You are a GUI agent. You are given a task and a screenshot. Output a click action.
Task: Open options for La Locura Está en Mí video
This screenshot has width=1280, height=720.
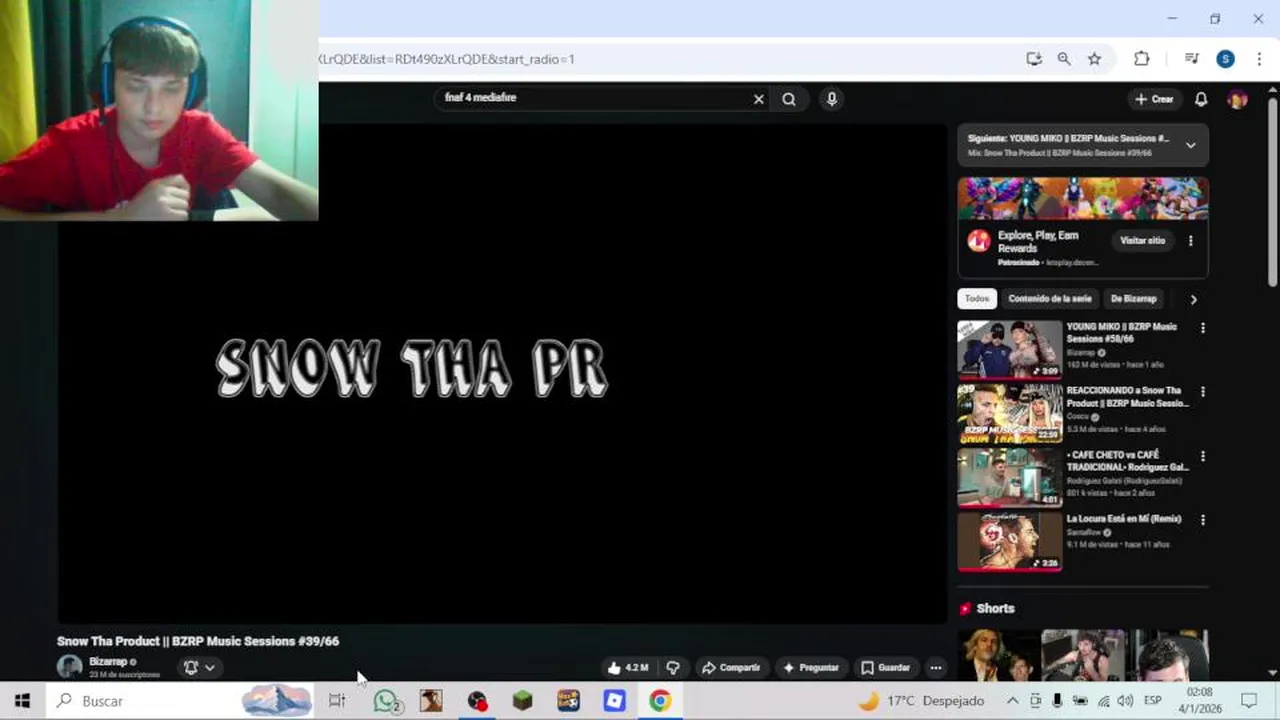[1203, 520]
